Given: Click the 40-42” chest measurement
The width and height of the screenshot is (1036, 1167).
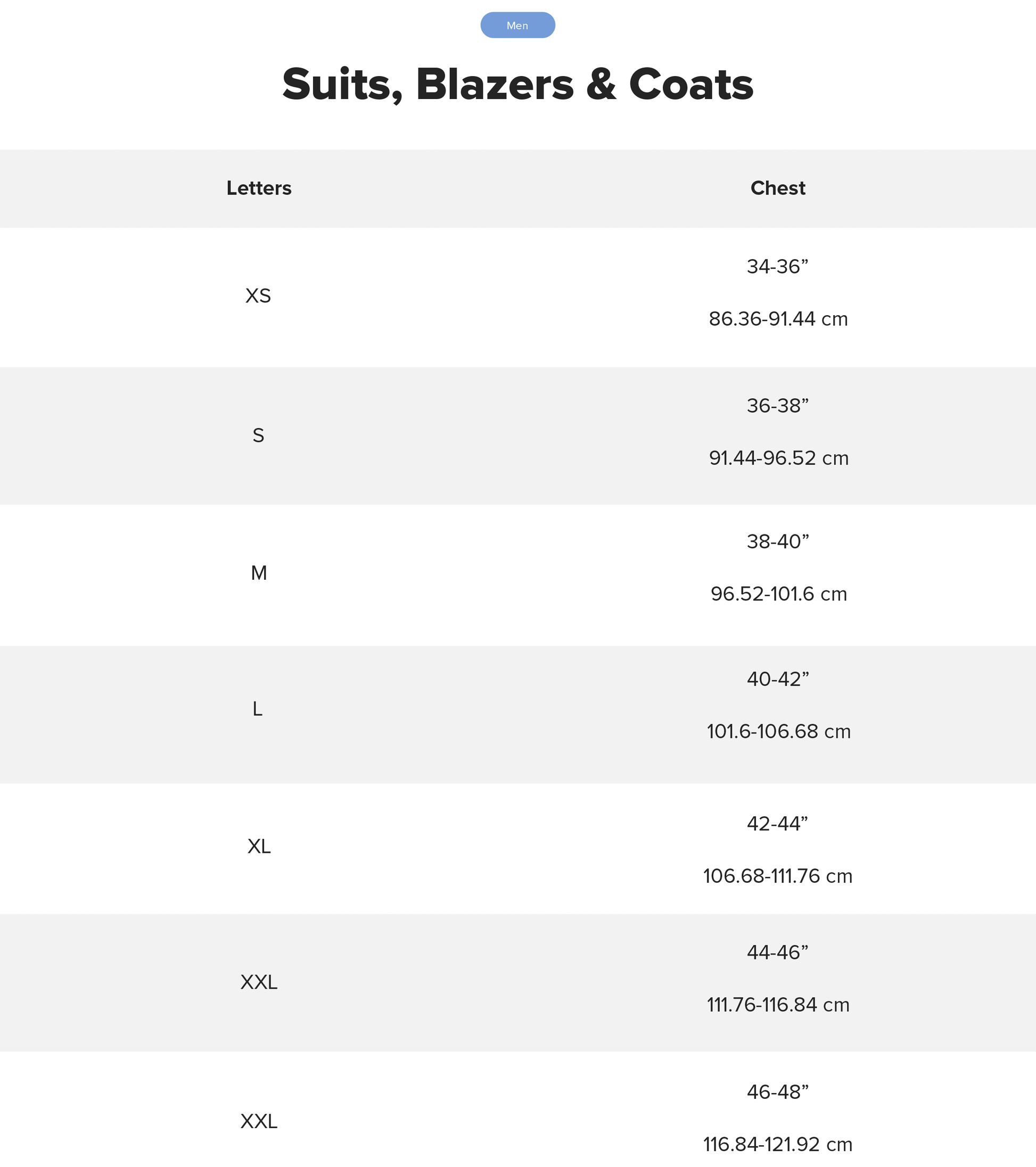Looking at the screenshot, I should [x=777, y=679].
